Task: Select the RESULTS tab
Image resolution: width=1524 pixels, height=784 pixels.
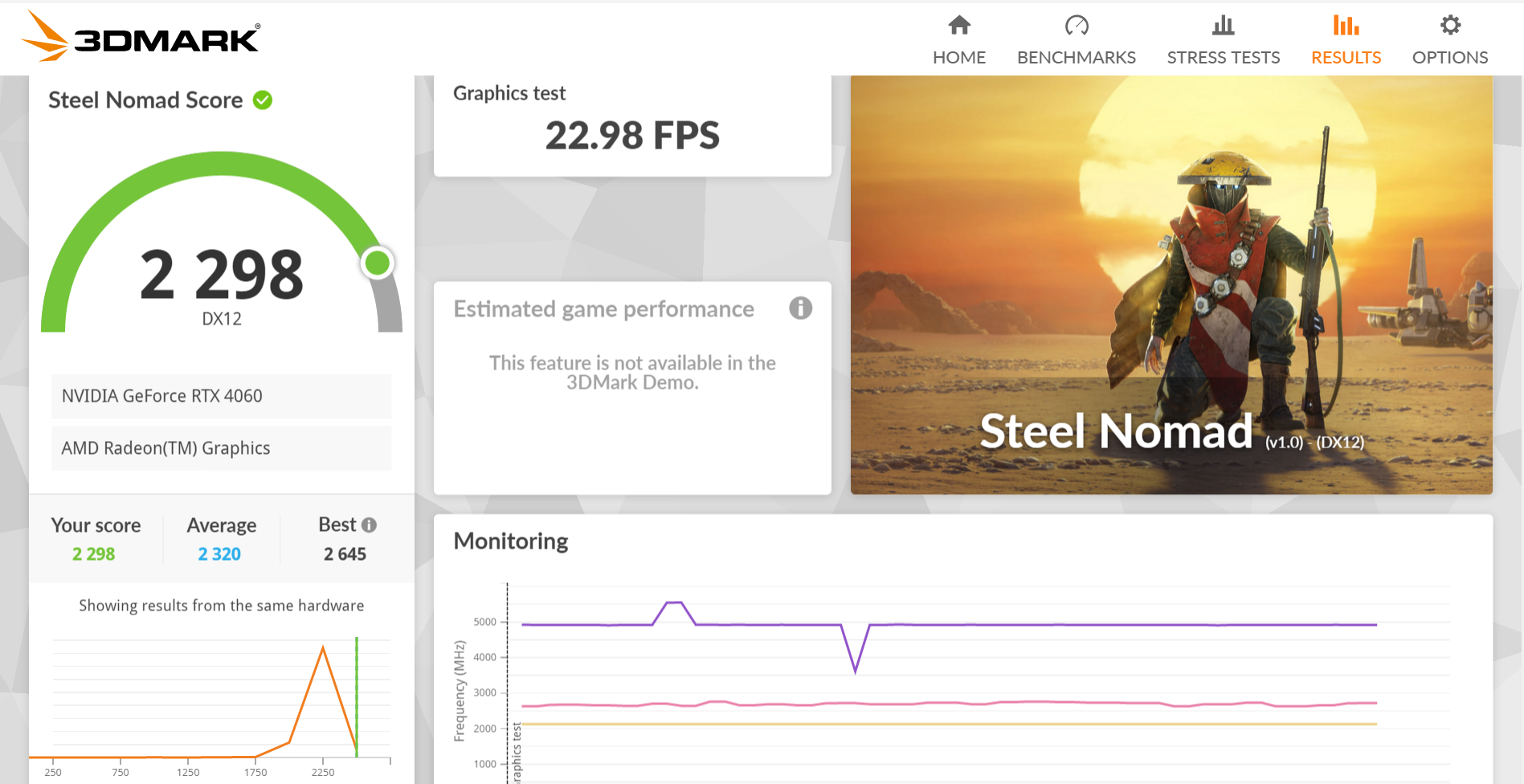Action: coord(1346,40)
